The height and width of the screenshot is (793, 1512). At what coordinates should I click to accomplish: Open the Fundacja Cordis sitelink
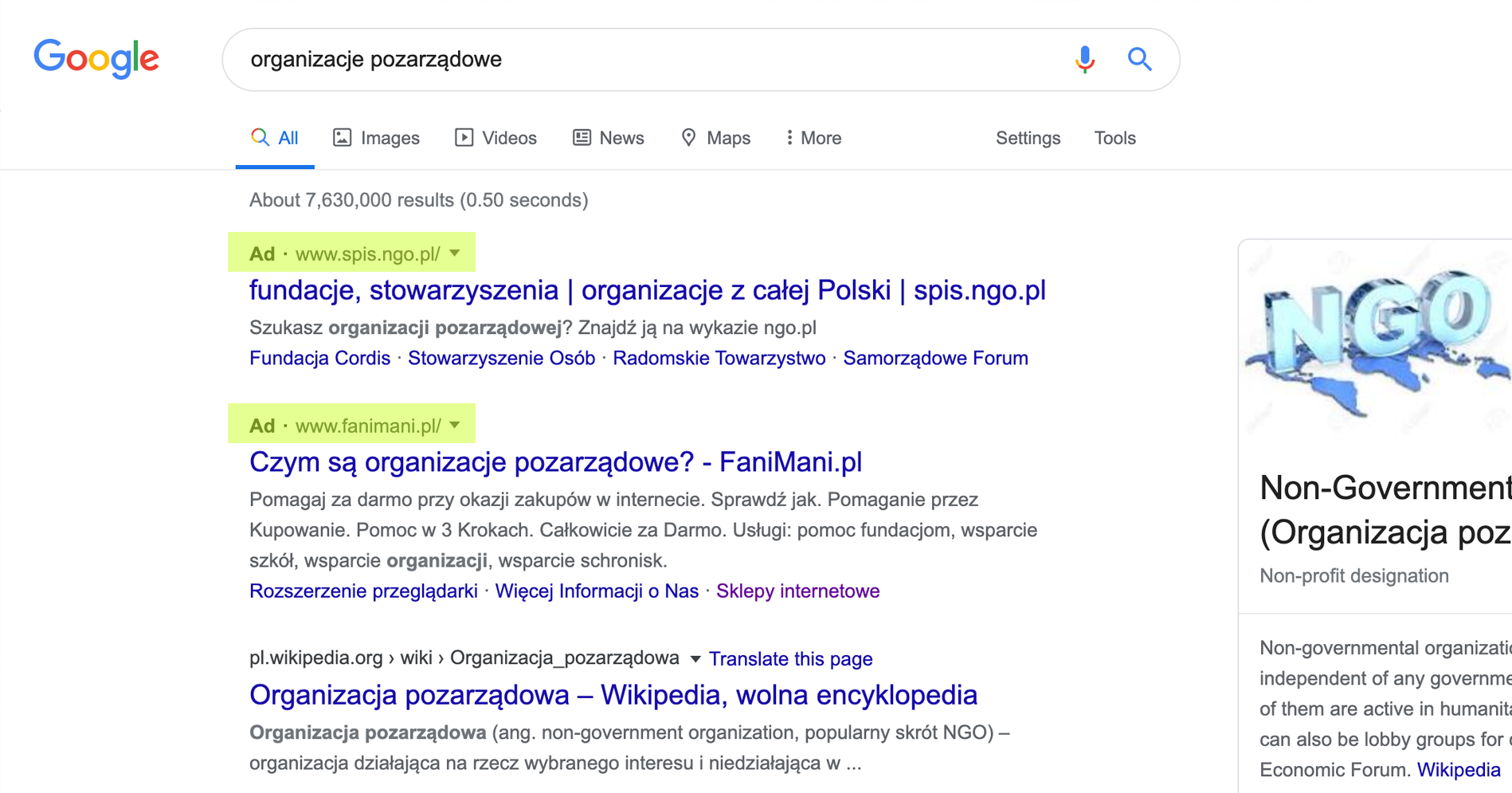(319, 359)
